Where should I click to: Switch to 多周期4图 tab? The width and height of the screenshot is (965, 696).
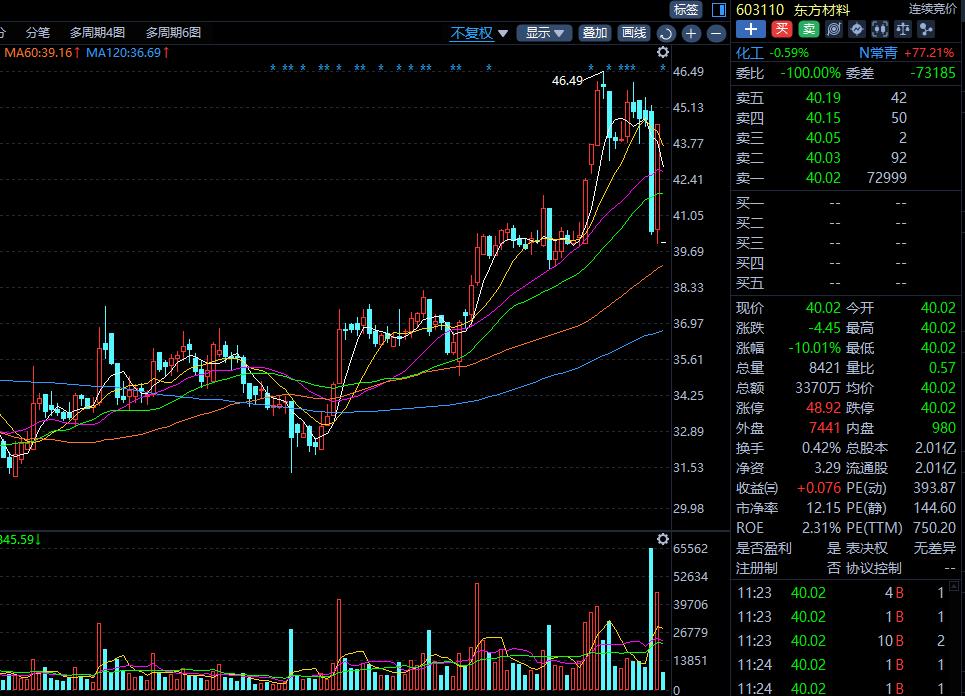click(x=98, y=32)
